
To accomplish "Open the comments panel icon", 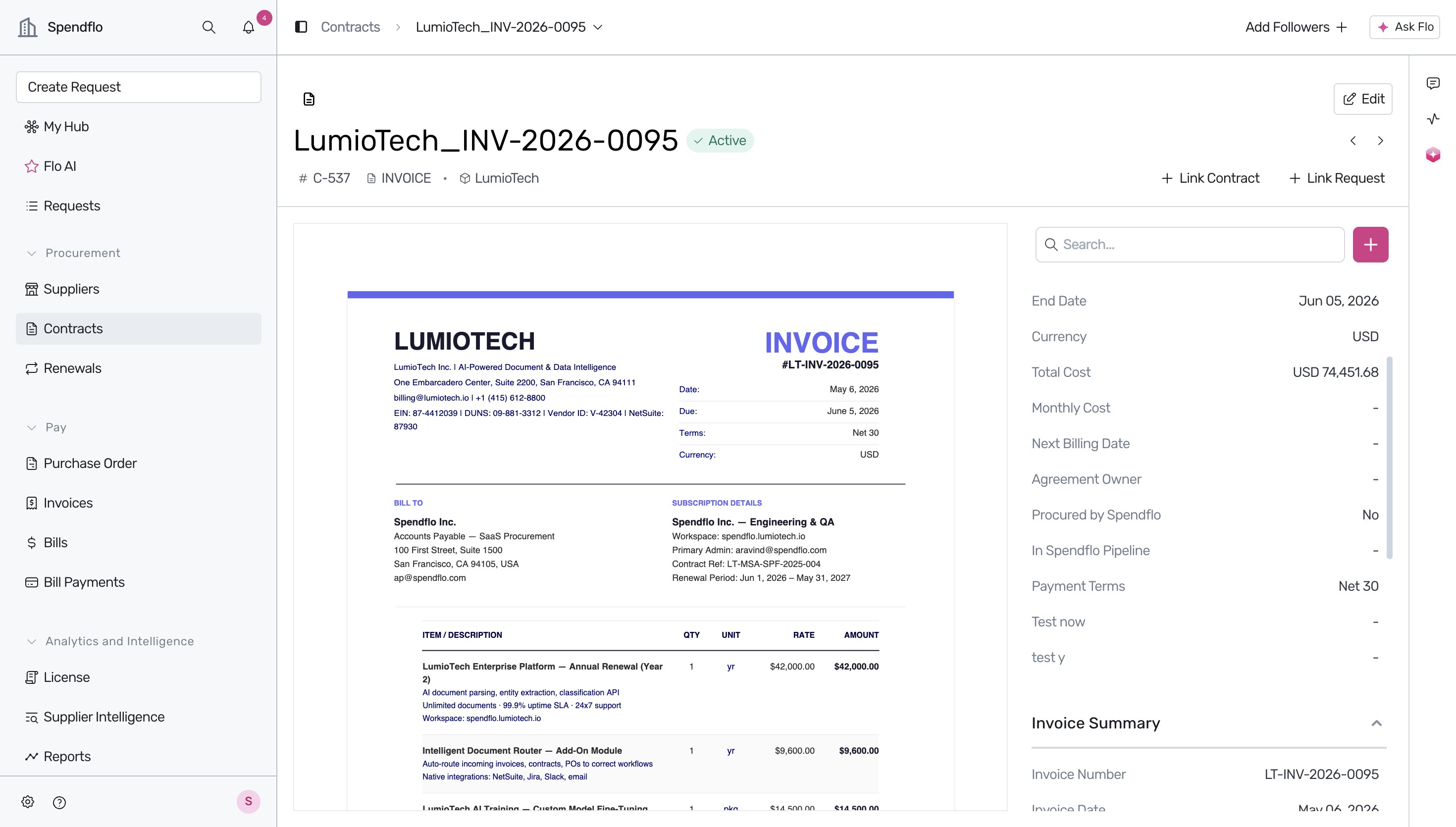I will [1433, 83].
